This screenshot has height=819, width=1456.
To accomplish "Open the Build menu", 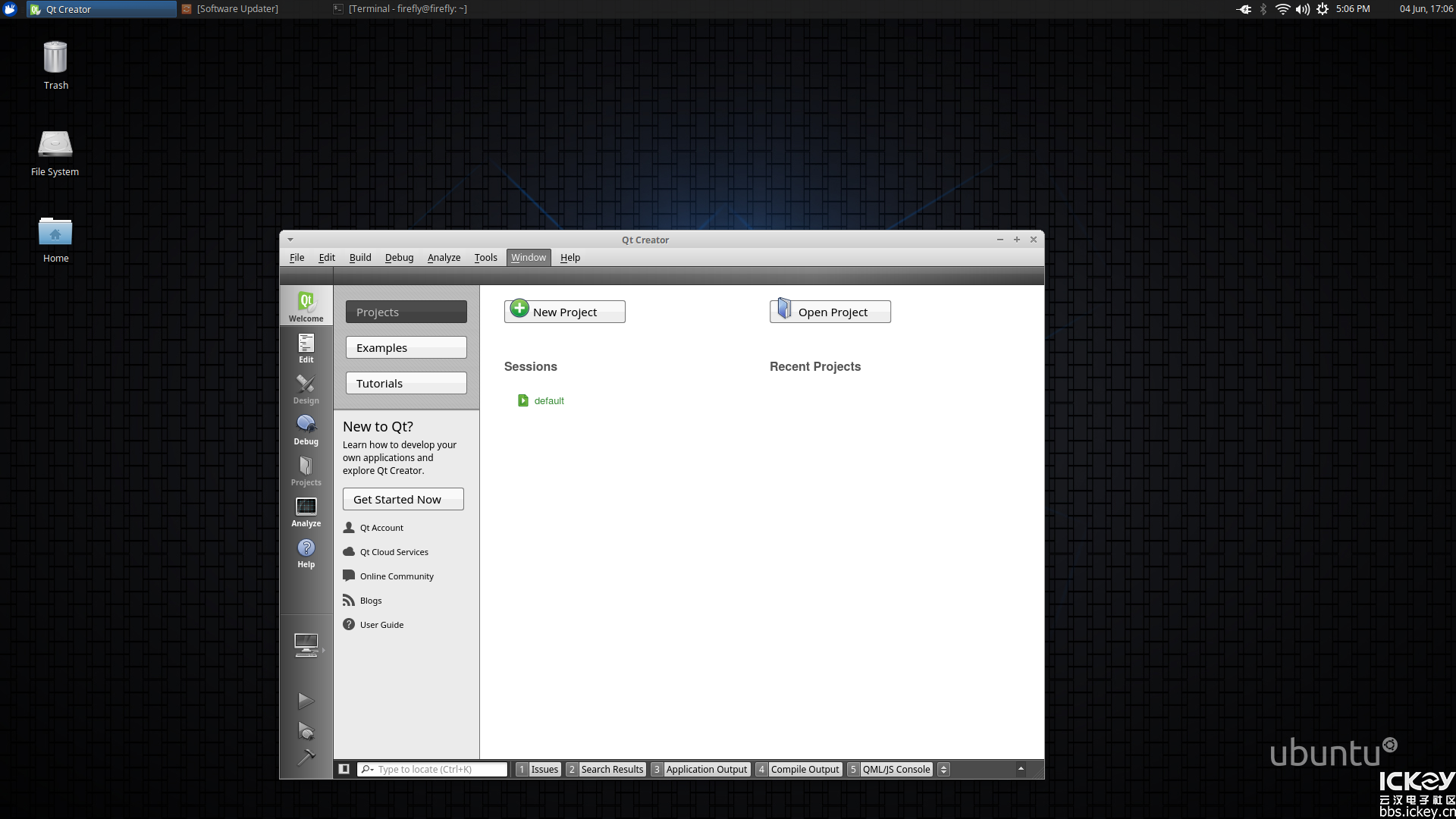I will tap(360, 258).
